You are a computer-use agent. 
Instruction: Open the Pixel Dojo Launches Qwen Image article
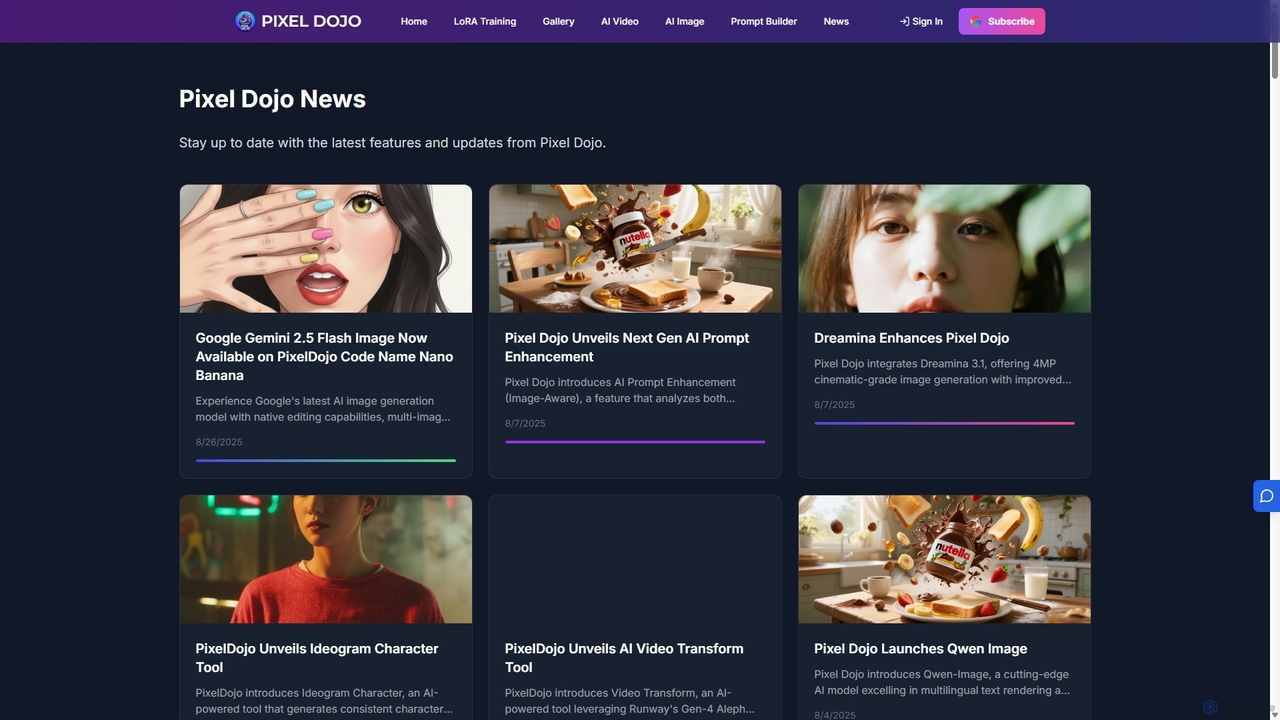[x=920, y=648]
